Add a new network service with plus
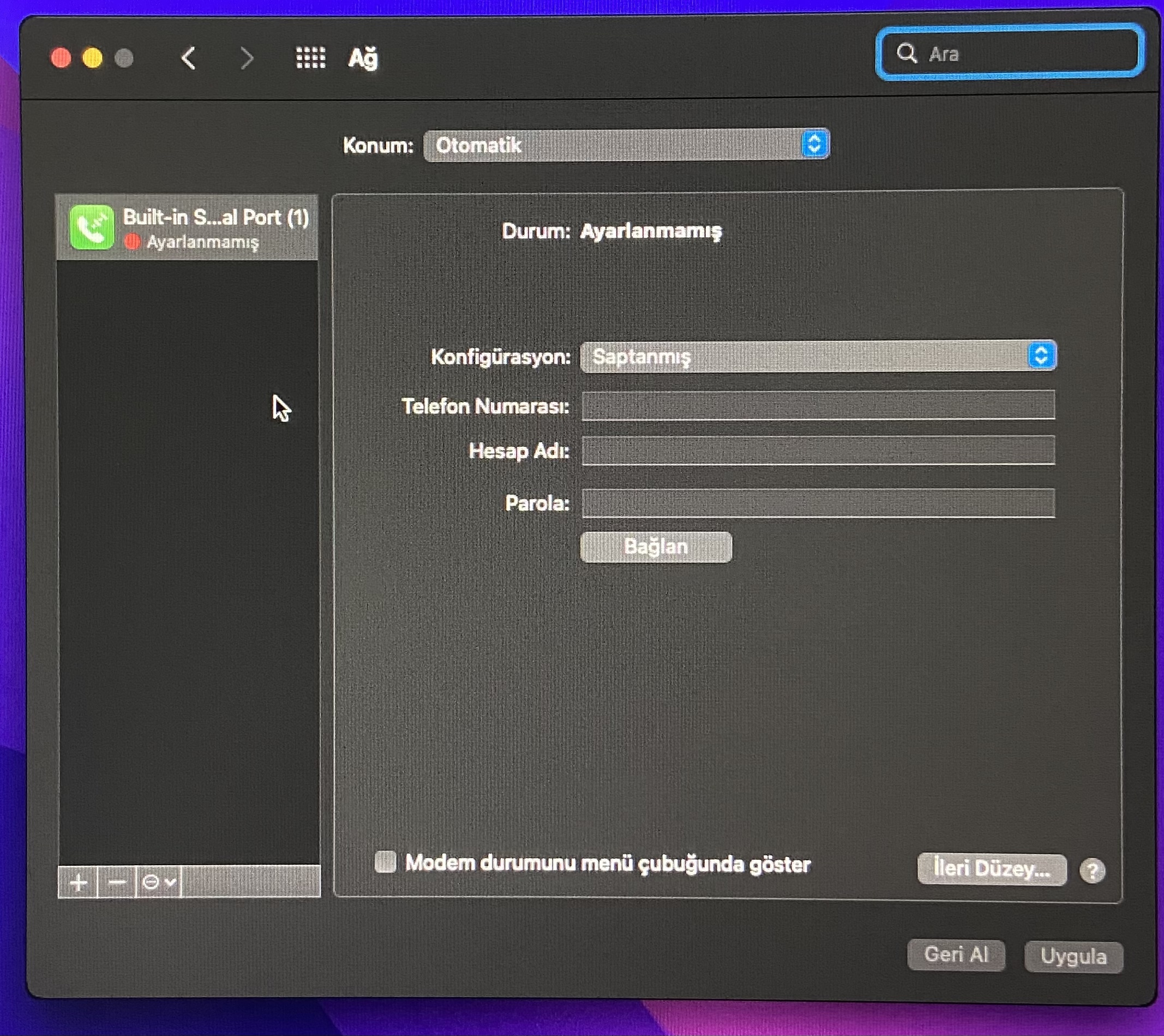This screenshot has width=1164, height=1036. (x=79, y=883)
